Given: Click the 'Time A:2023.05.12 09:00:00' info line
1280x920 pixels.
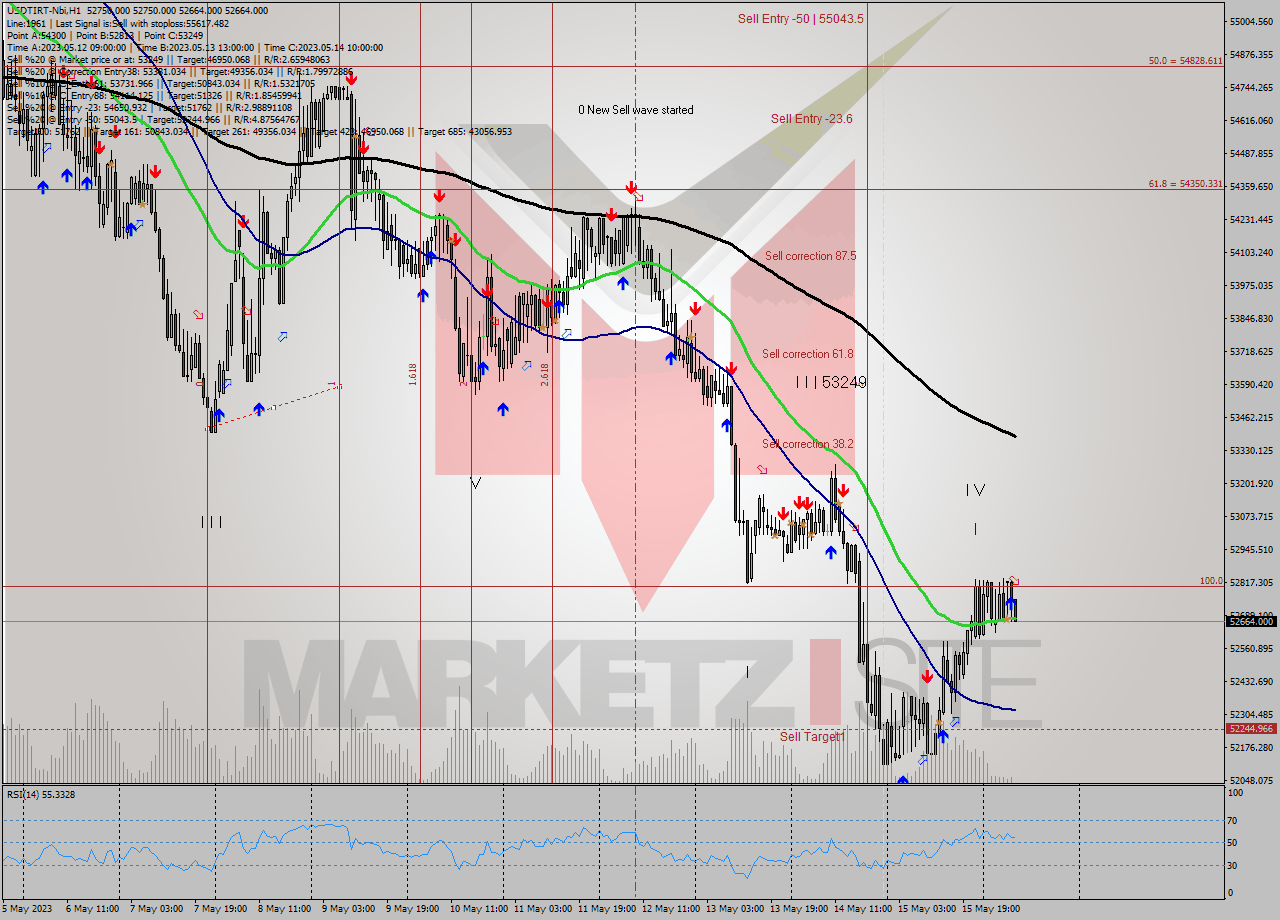Looking at the screenshot, I should 67,47.
